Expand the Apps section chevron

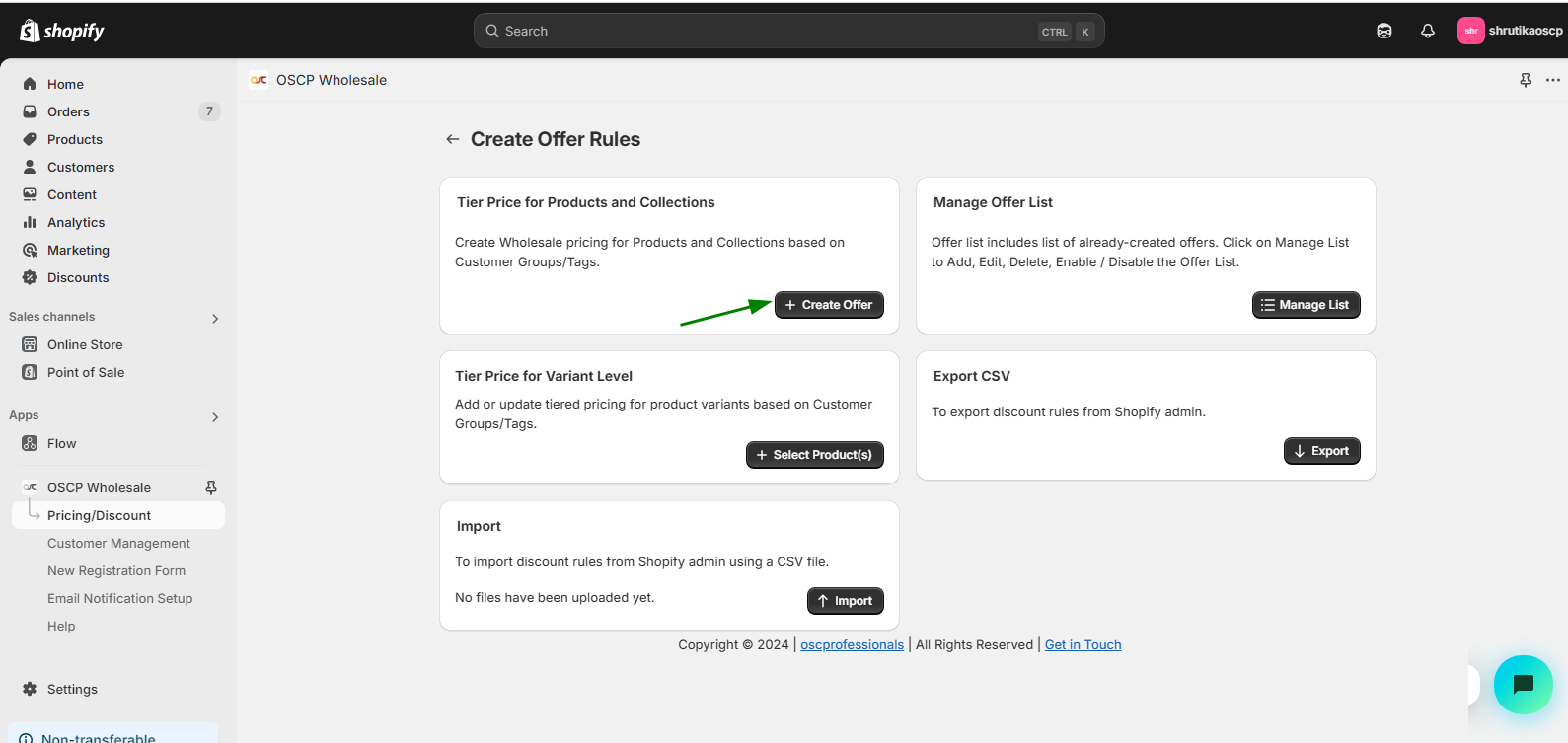(x=215, y=416)
